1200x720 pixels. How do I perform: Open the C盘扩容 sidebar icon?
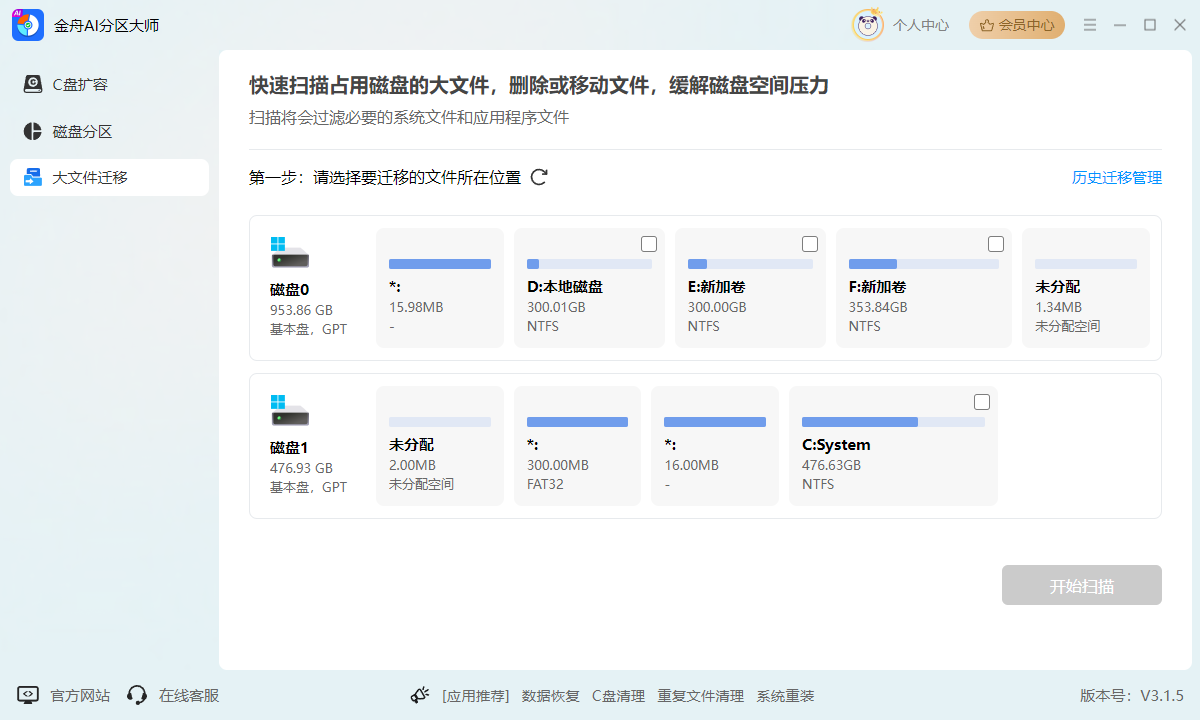(x=31, y=84)
